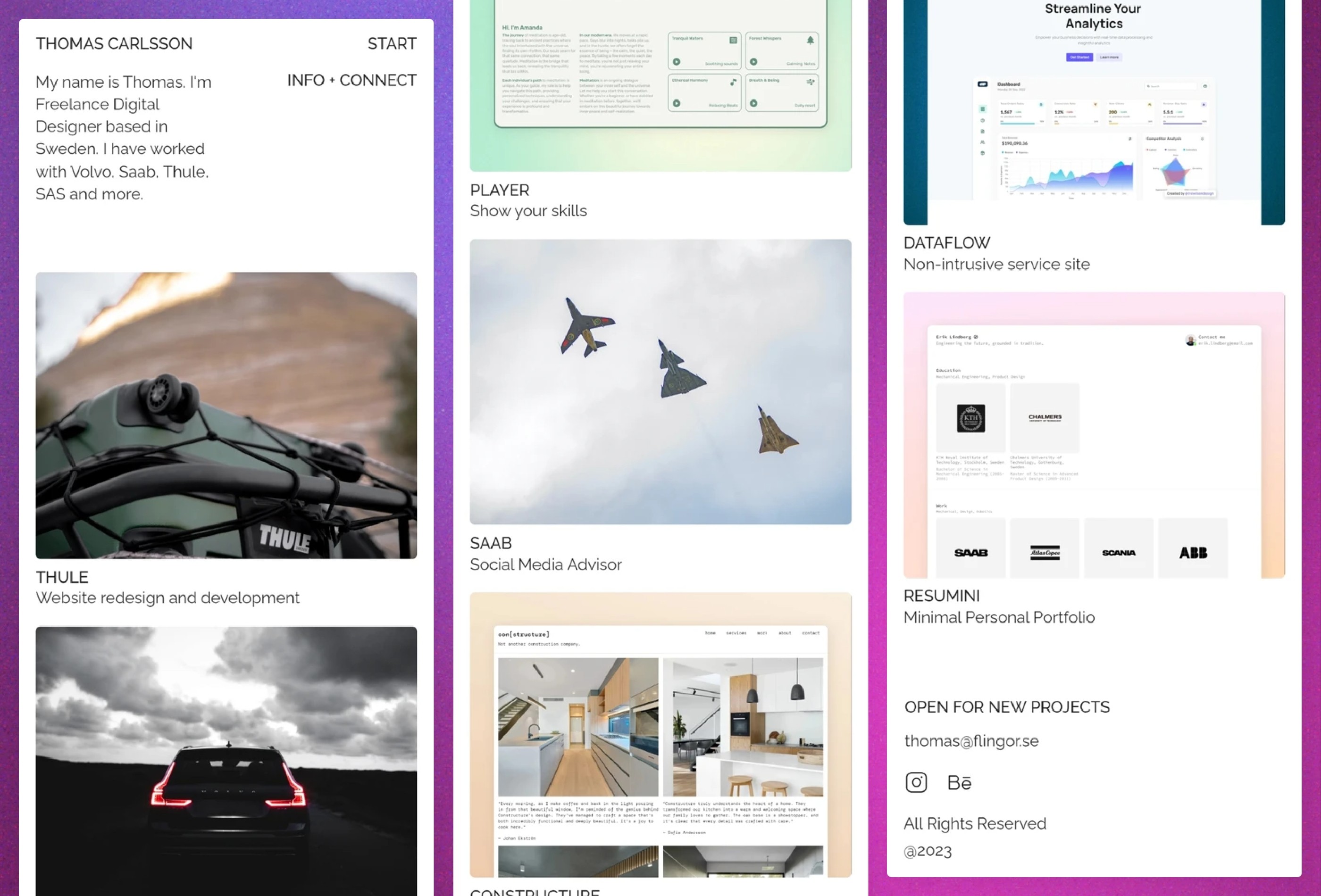Open the THULE project title
Viewport: 1321px width, 896px height.
pyautogui.click(x=62, y=577)
